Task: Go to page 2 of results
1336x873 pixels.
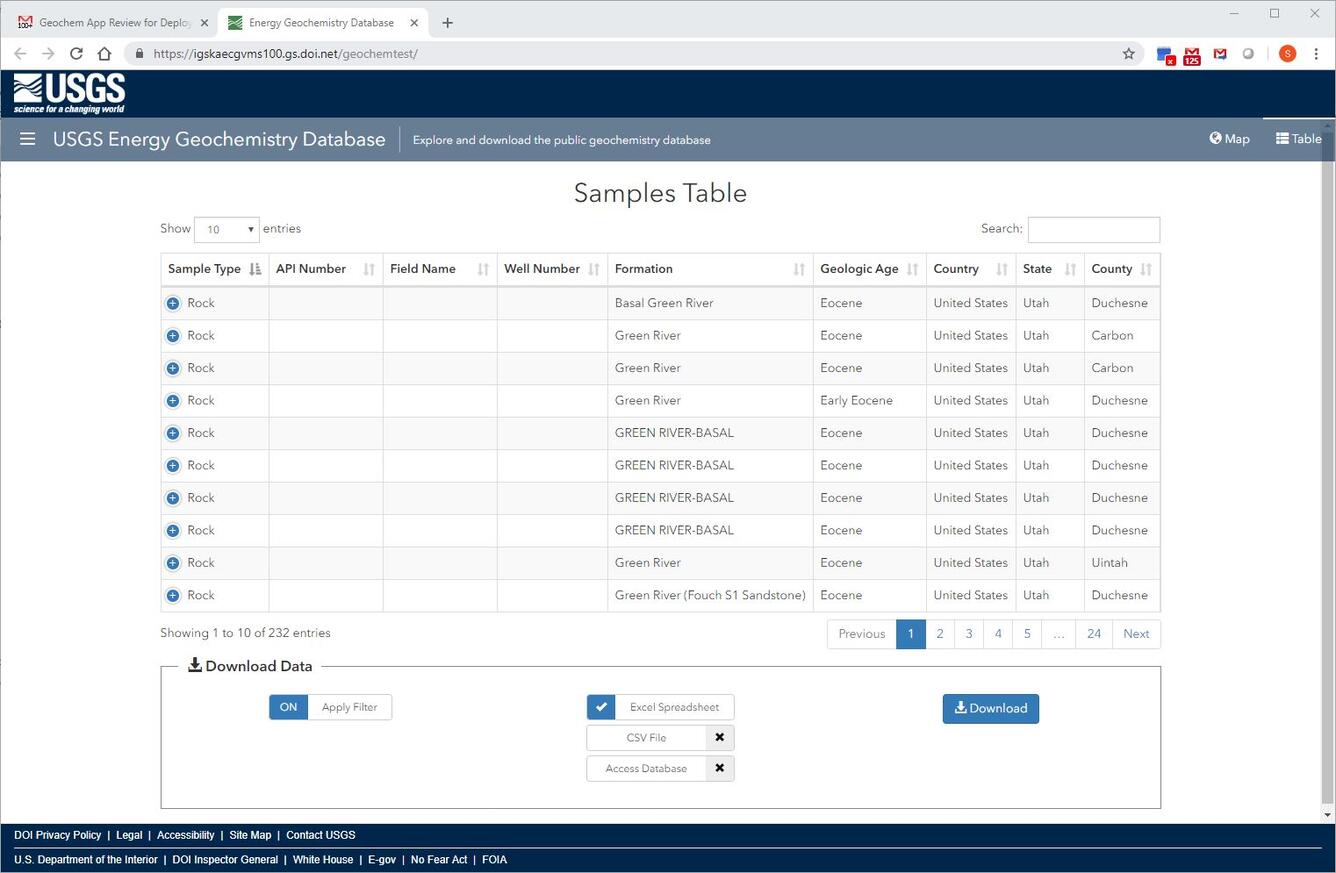Action: pos(940,634)
